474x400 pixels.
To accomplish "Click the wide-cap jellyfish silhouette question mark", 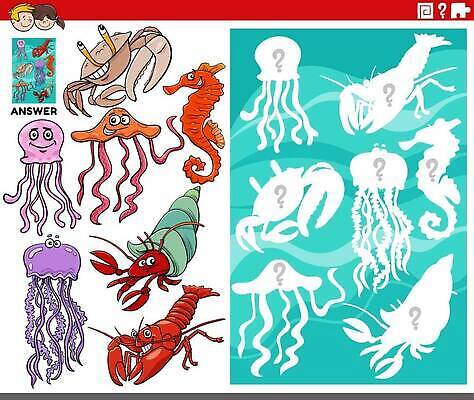I will 279,274.
